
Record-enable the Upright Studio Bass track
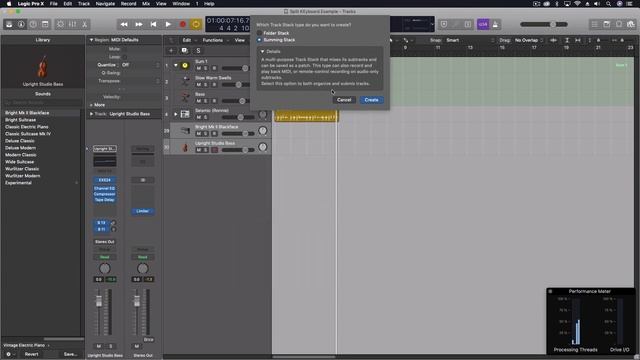[214, 150]
